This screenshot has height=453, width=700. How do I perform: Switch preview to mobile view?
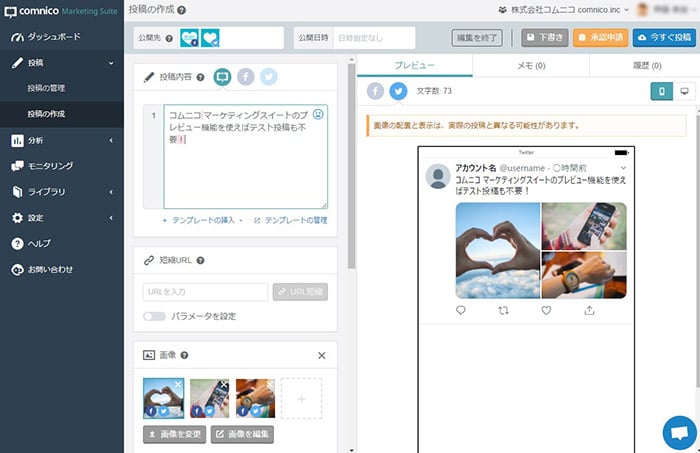(662, 91)
